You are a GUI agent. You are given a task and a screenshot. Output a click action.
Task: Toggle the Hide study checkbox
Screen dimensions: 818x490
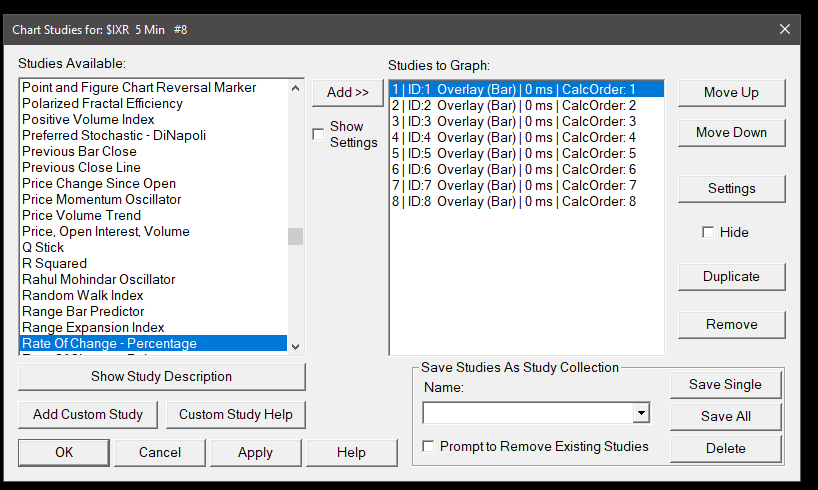708,232
